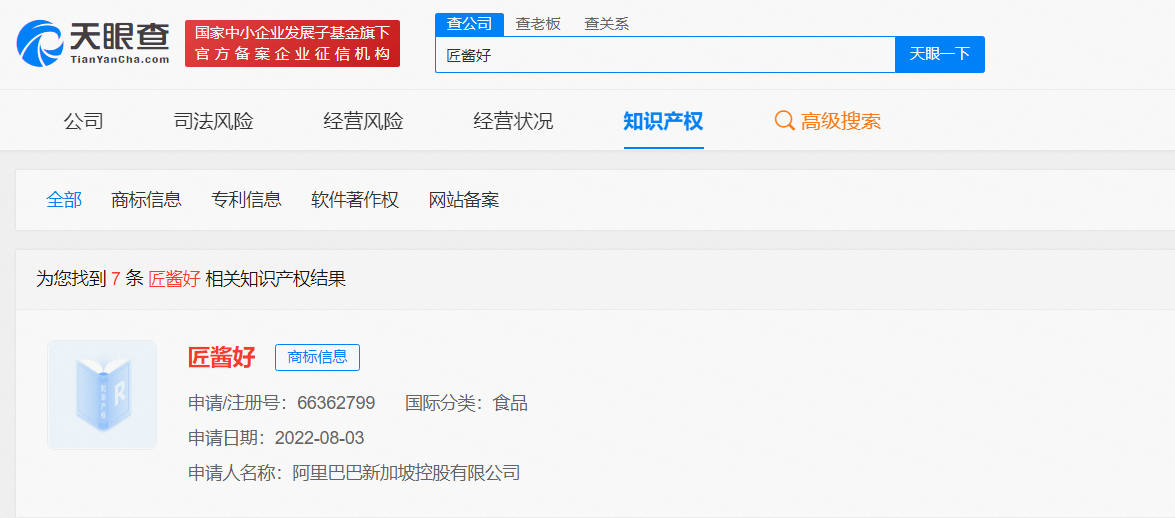The height and width of the screenshot is (518, 1175).
Task: Click the orange advanced search magnifier icon
Action: tap(785, 121)
